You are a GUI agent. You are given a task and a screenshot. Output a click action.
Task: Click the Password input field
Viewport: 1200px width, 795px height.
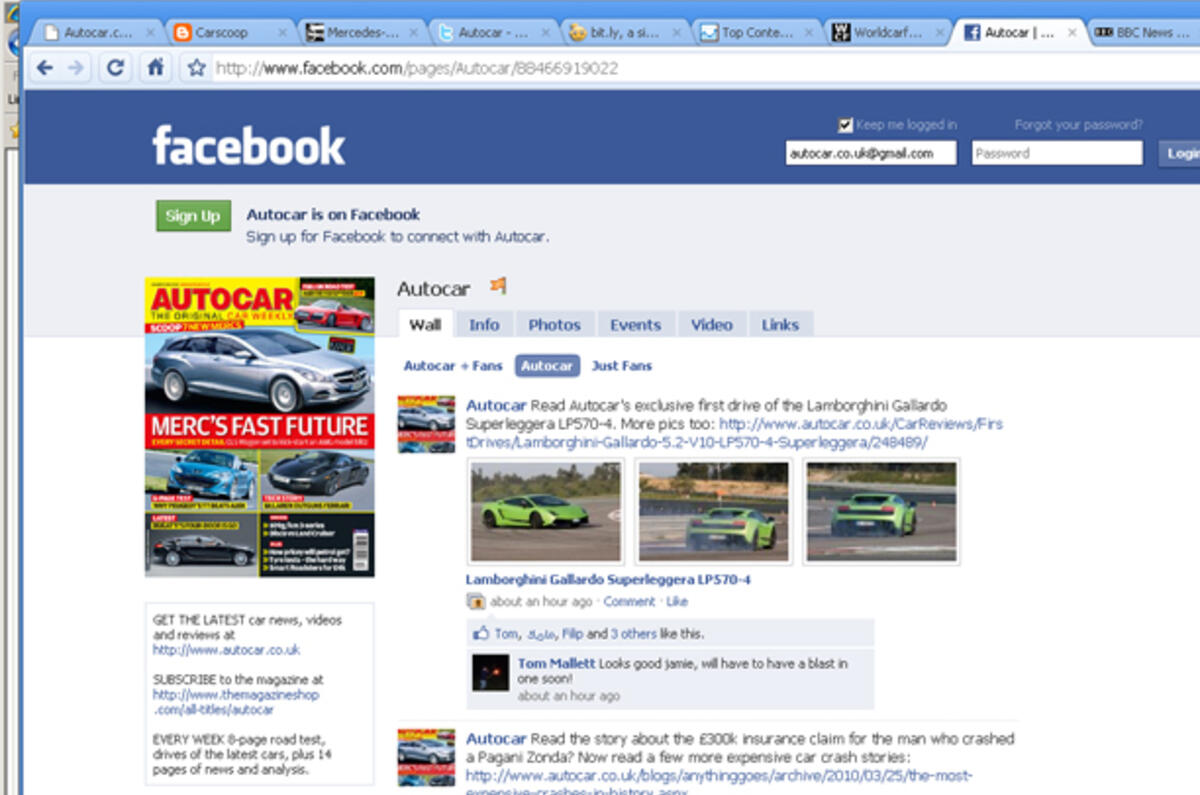point(1057,153)
